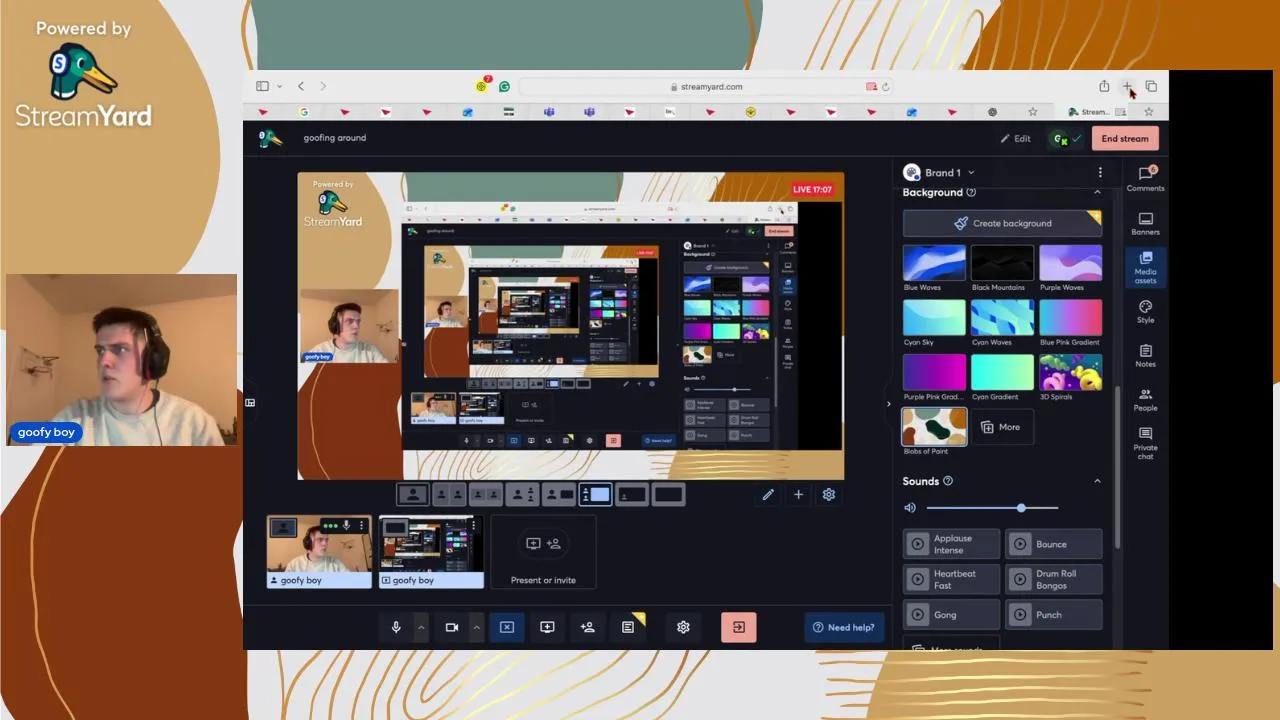Screen dimensions: 1280x720
Task: Open the Comments tab in the sidebar
Action: [1146, 179]
